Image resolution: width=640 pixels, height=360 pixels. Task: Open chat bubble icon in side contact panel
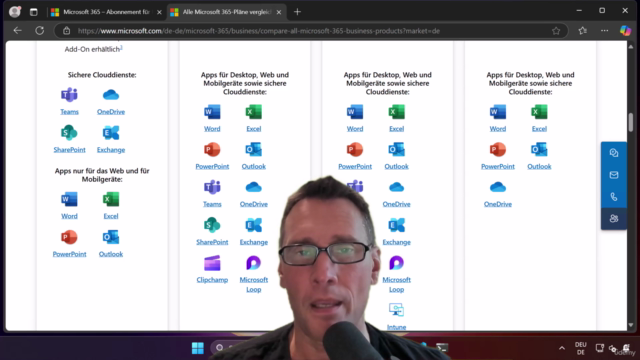tap(614, 153)
